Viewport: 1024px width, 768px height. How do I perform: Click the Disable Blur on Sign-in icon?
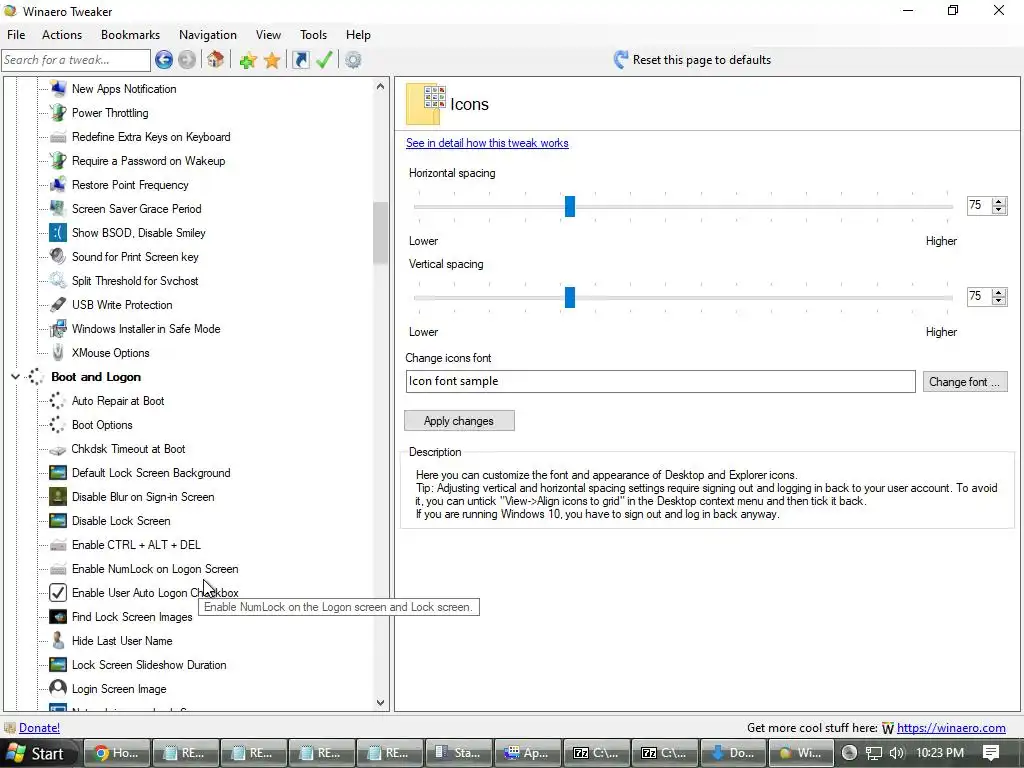pos(58,497)
